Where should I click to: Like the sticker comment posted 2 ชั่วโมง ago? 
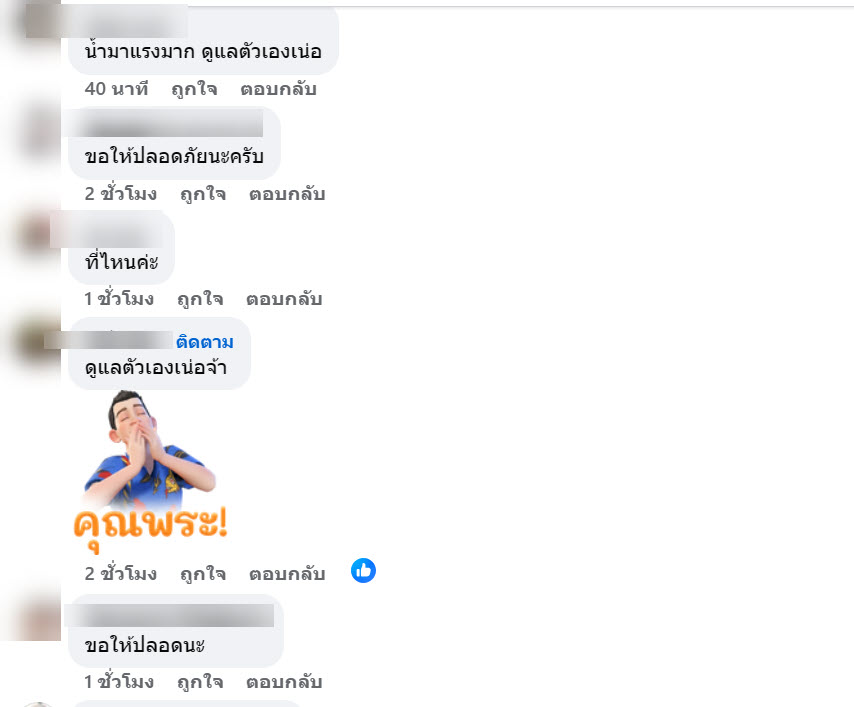(203, 574)
